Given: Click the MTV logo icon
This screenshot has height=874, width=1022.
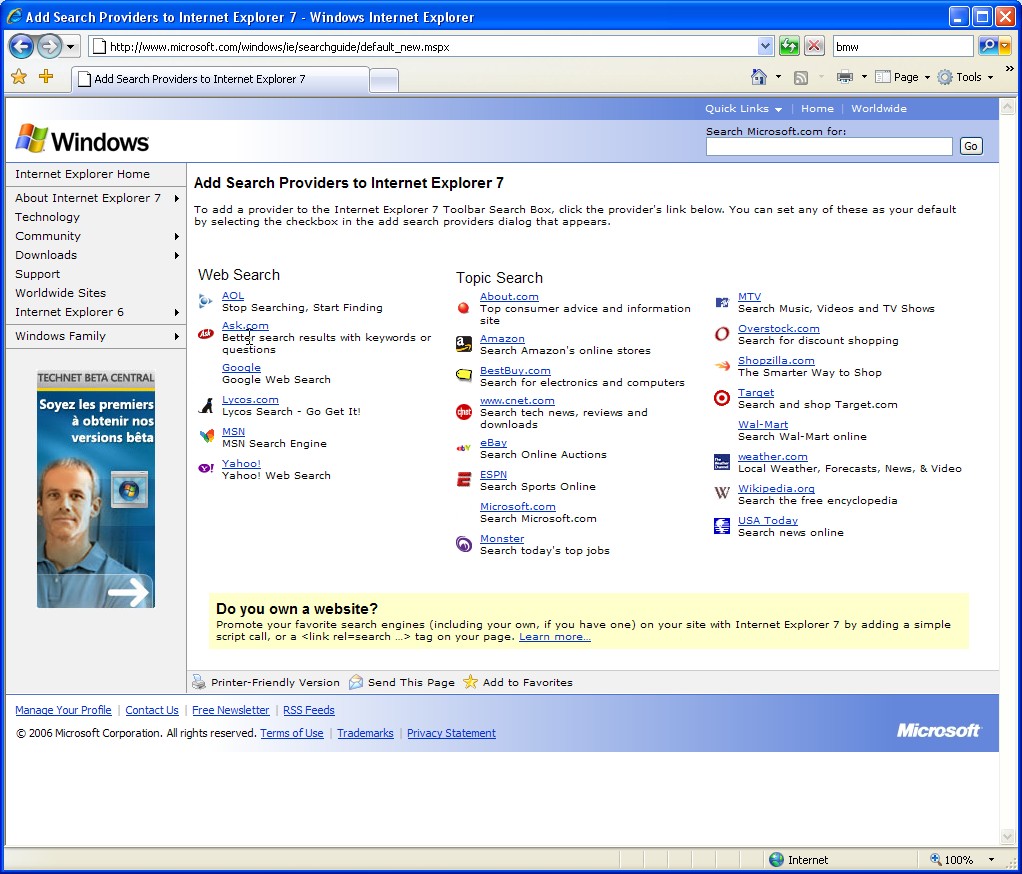Looking at the screenshot, I should tap(722, 302).
